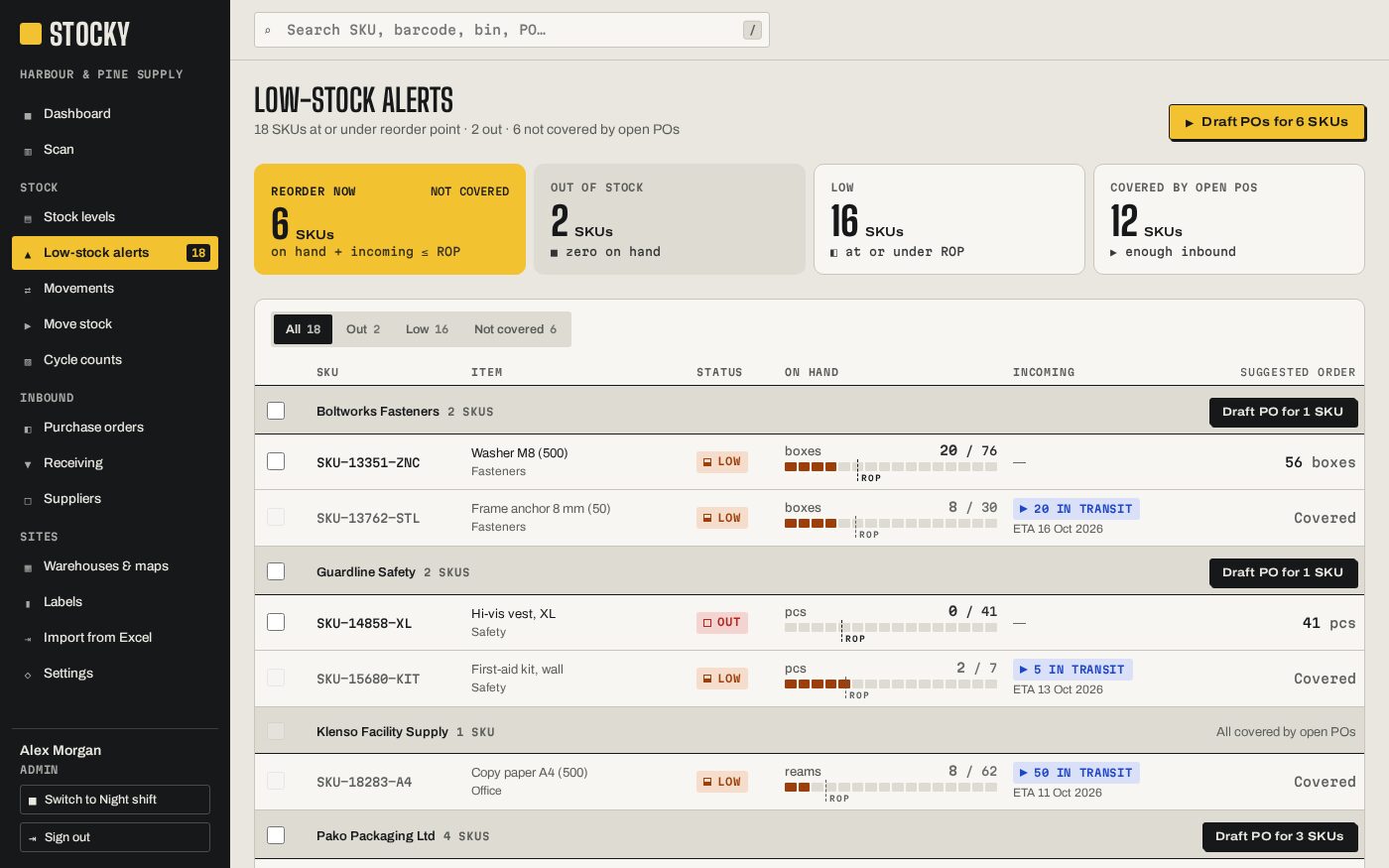The image size is (1389, 868).
Task: Click the Sign out arrow icon
Action: (33, 838)
